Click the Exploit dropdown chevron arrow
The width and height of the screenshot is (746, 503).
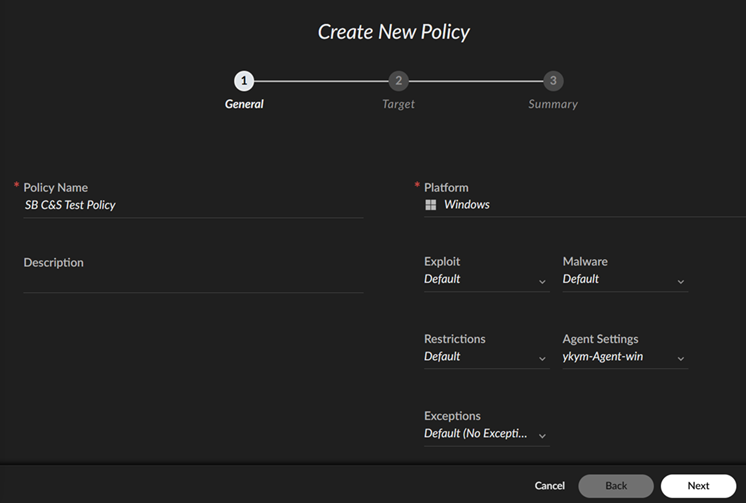coord(542,282)
